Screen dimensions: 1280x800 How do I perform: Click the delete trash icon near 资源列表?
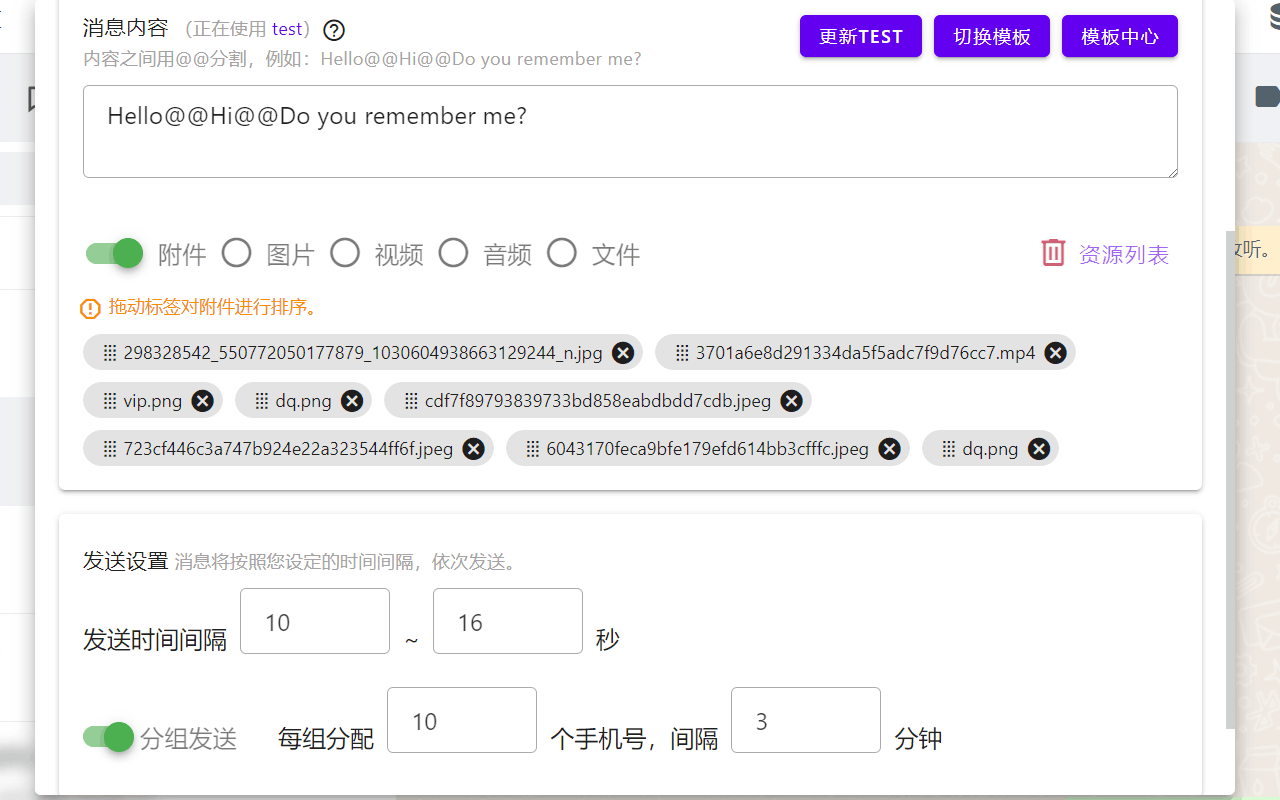point(1053,253)
